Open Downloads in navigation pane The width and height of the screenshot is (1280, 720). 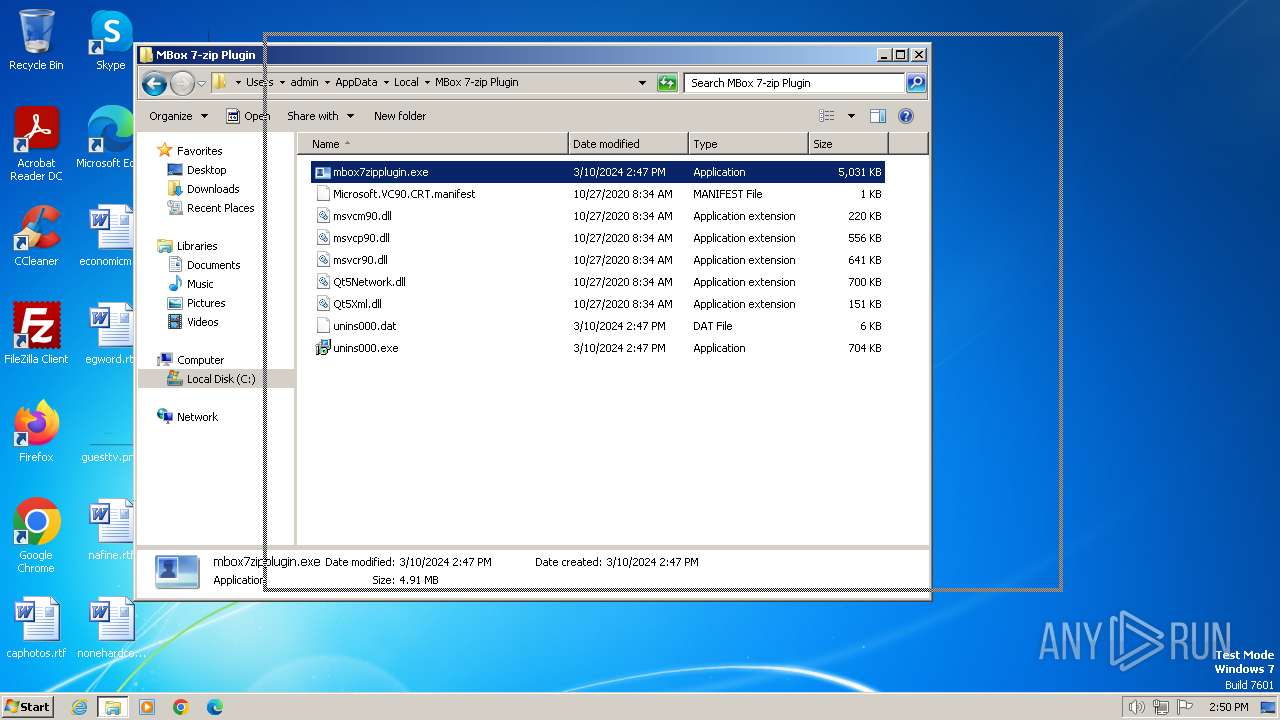click(x=213, y=189)
